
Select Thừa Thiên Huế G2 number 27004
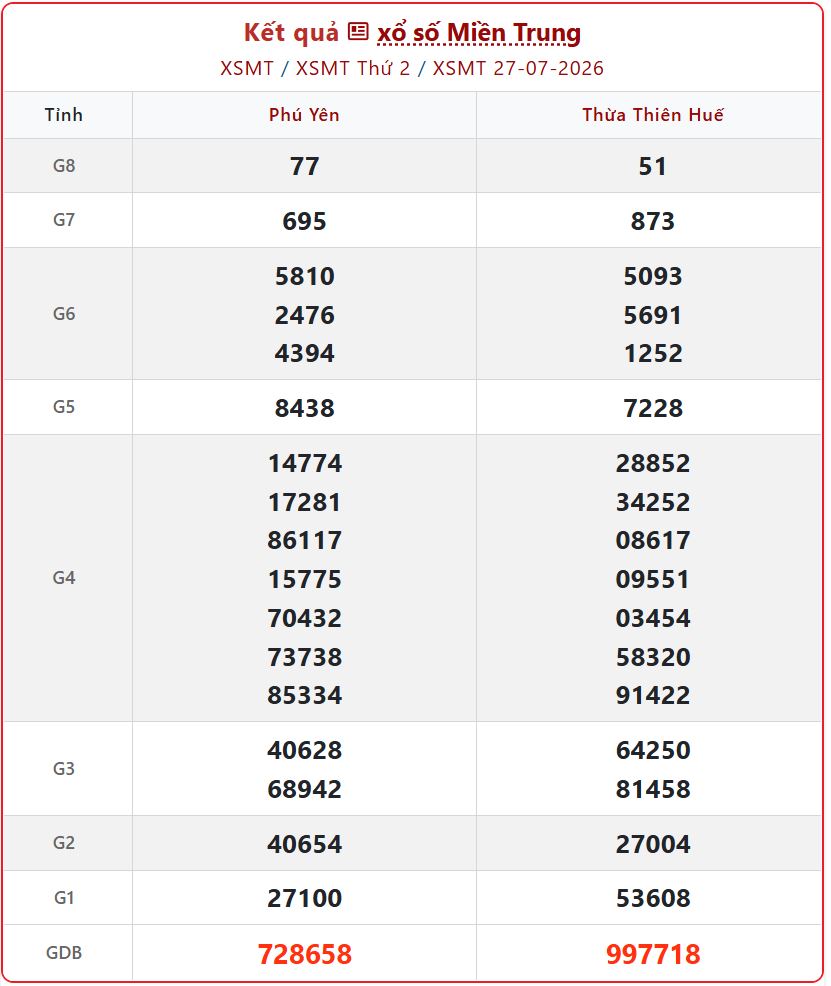click(652, 844)
